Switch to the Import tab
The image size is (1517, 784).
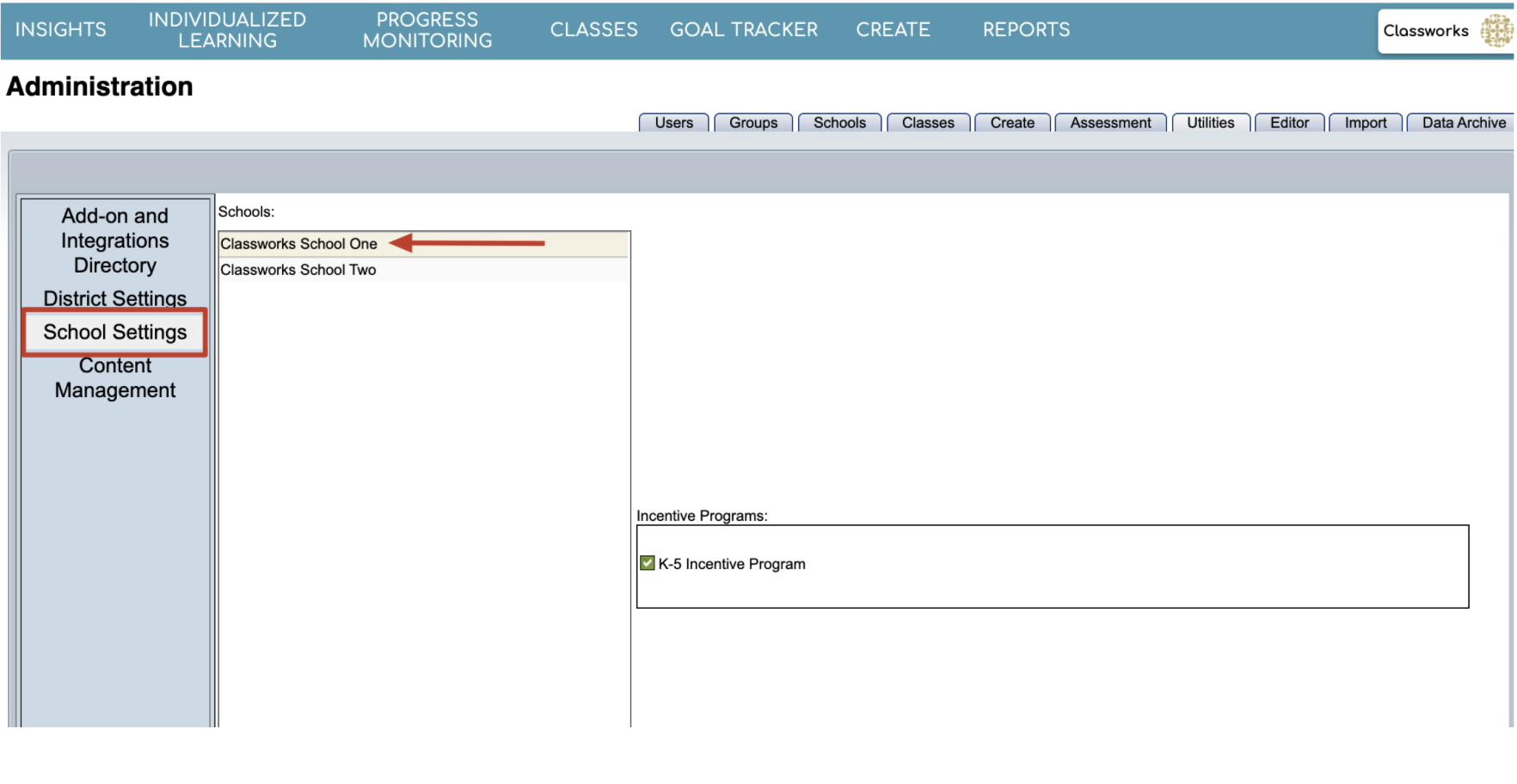[x=1366, y=123]
